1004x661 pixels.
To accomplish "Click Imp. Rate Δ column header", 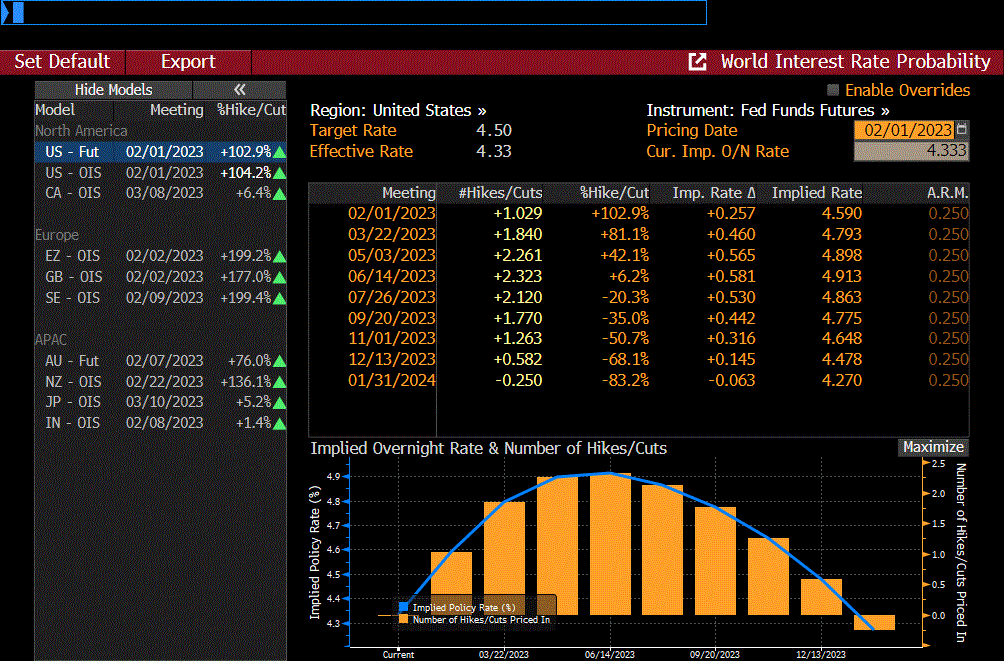I will 714,193.
